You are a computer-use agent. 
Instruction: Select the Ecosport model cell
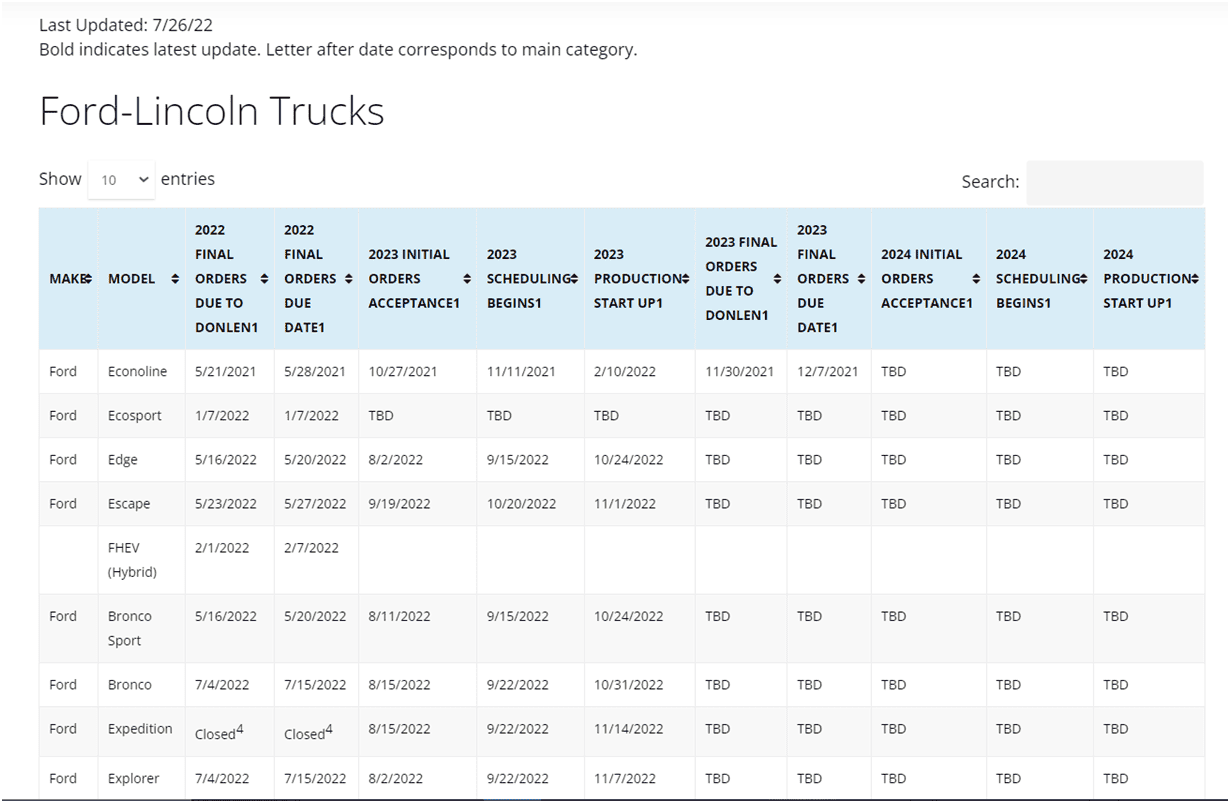pyautogui.click(x=141, y=416)
